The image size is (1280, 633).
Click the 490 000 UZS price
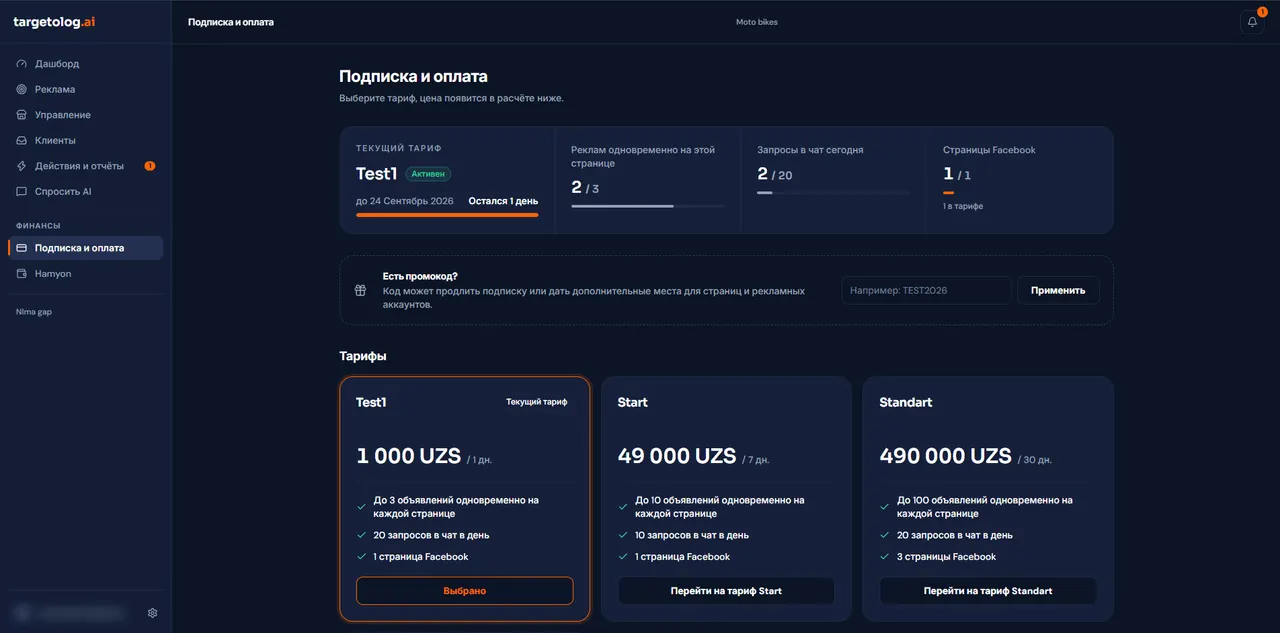pyautogui.click(x=946, y=456)
